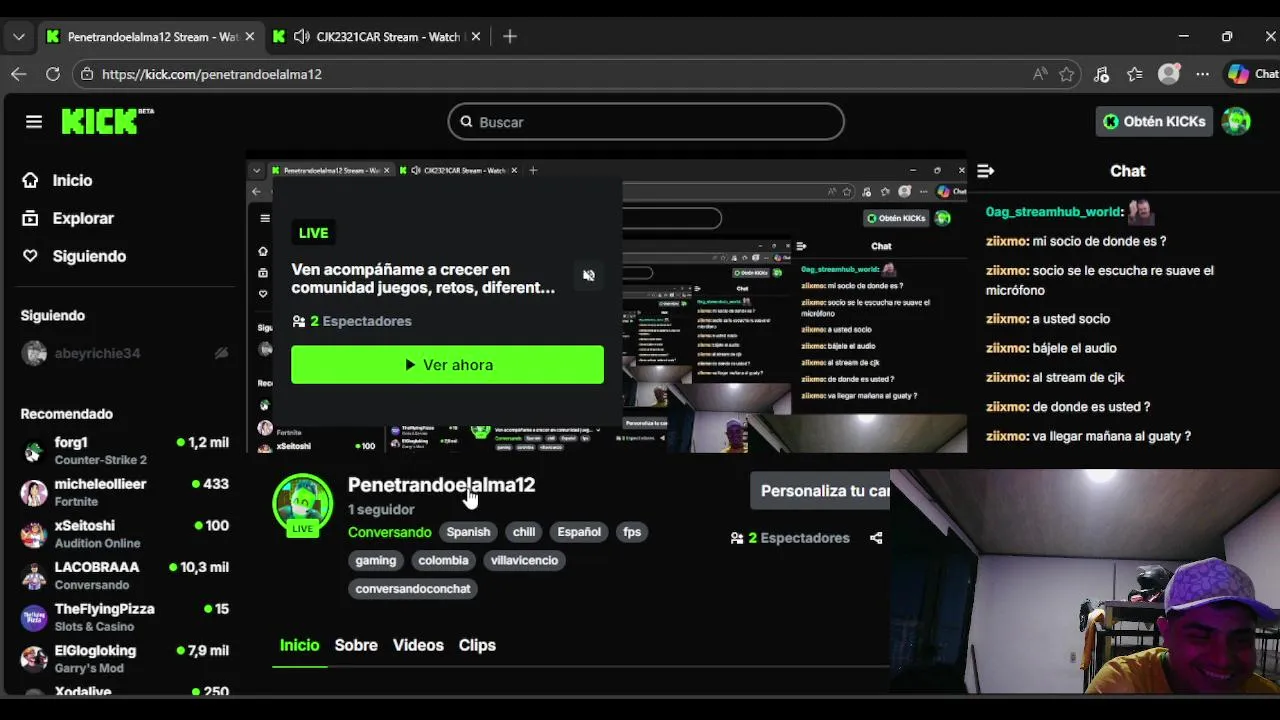Viewport: 1280px width, 720px height.
Task: Click the share channel icon
Action: pyautogui.click(x=876, y=538)
